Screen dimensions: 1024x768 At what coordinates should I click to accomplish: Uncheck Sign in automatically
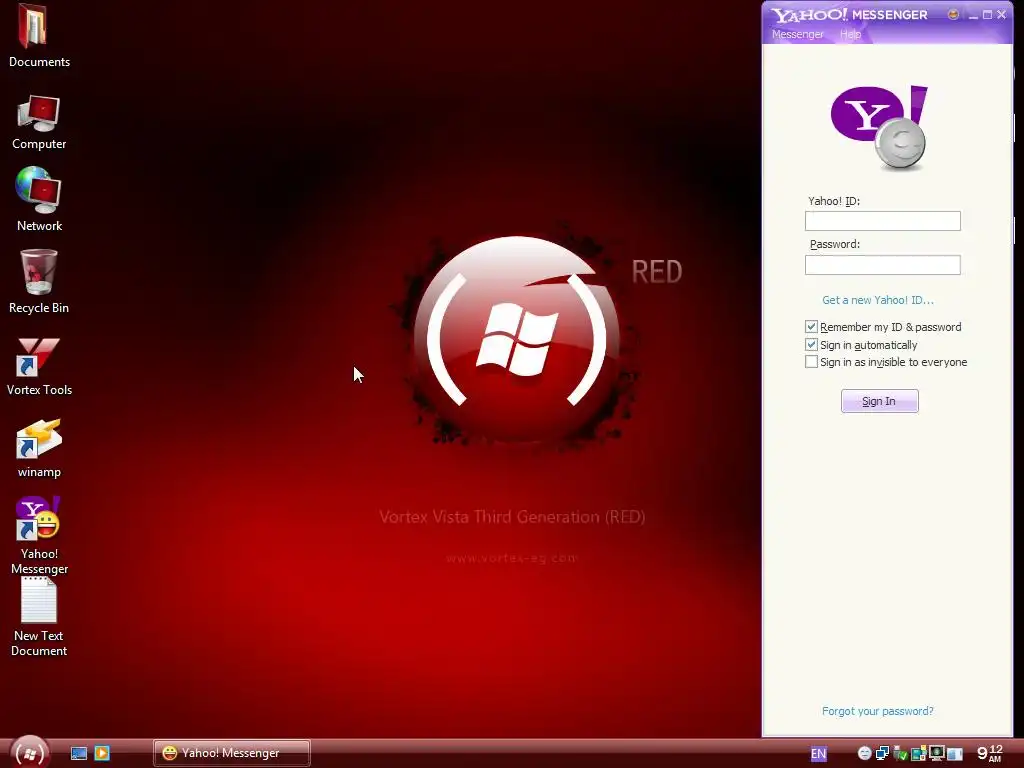click(811, 344)
